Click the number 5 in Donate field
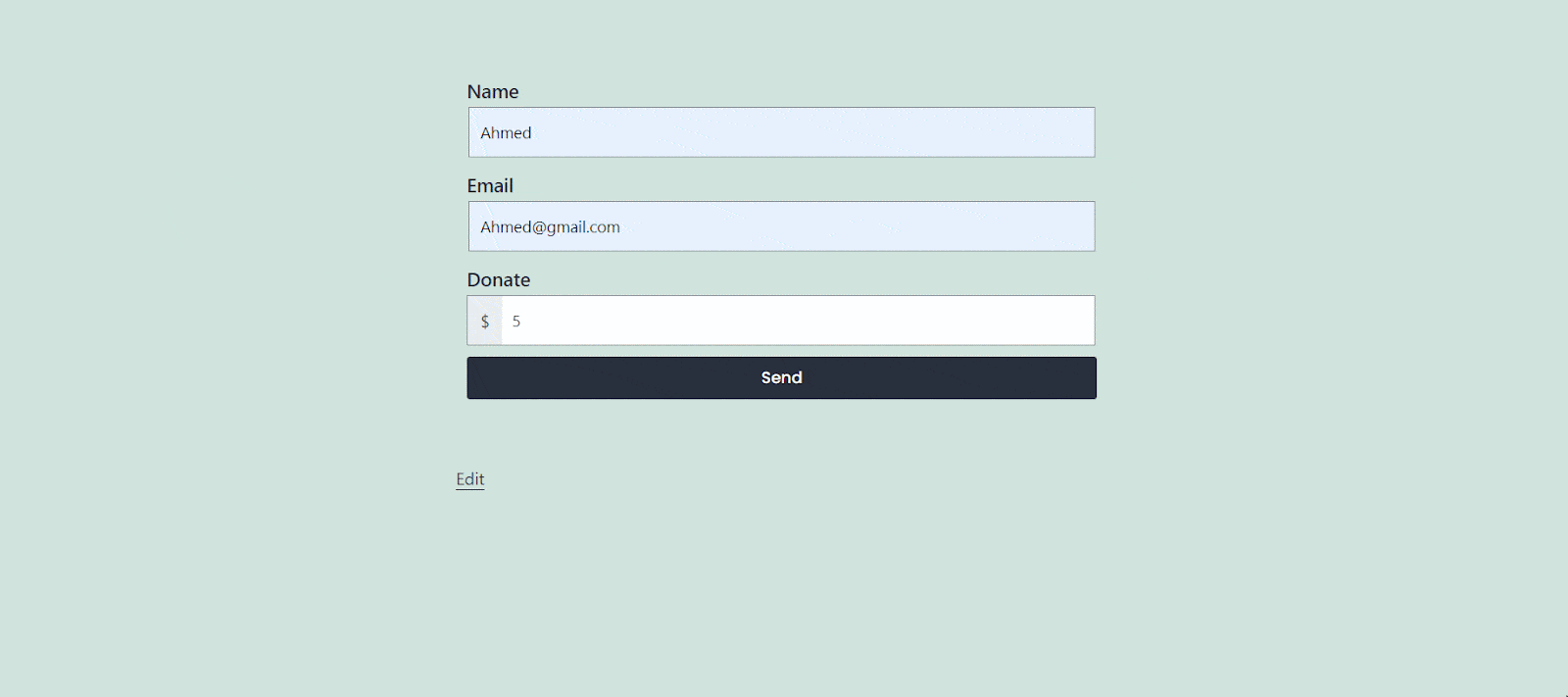 tap(516, 322)
